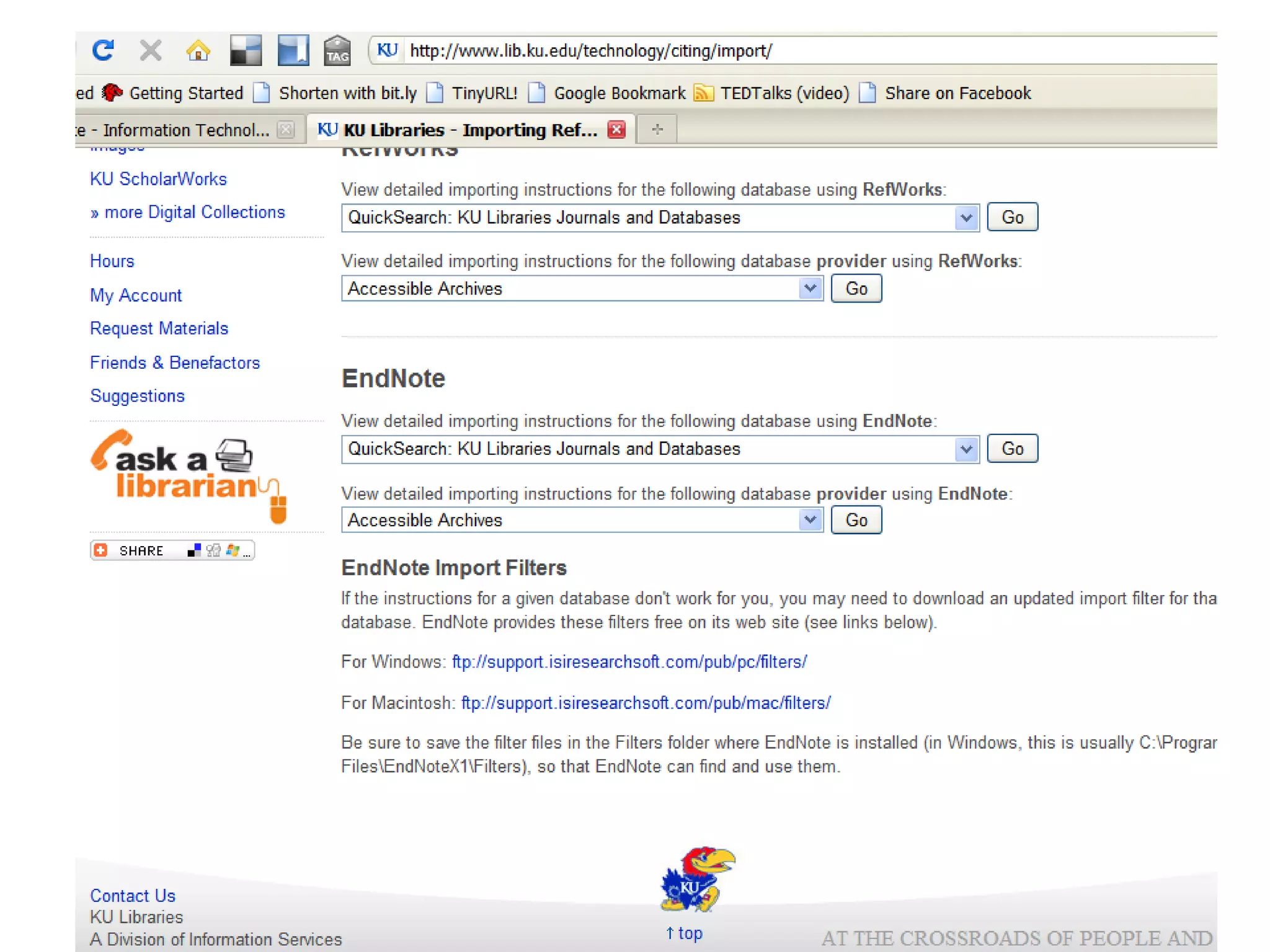Expand RefWorks QuickSearch database dropdown
Image resolution: width=1270 pixels, height=952 pixels.
(x=966, y=218)
